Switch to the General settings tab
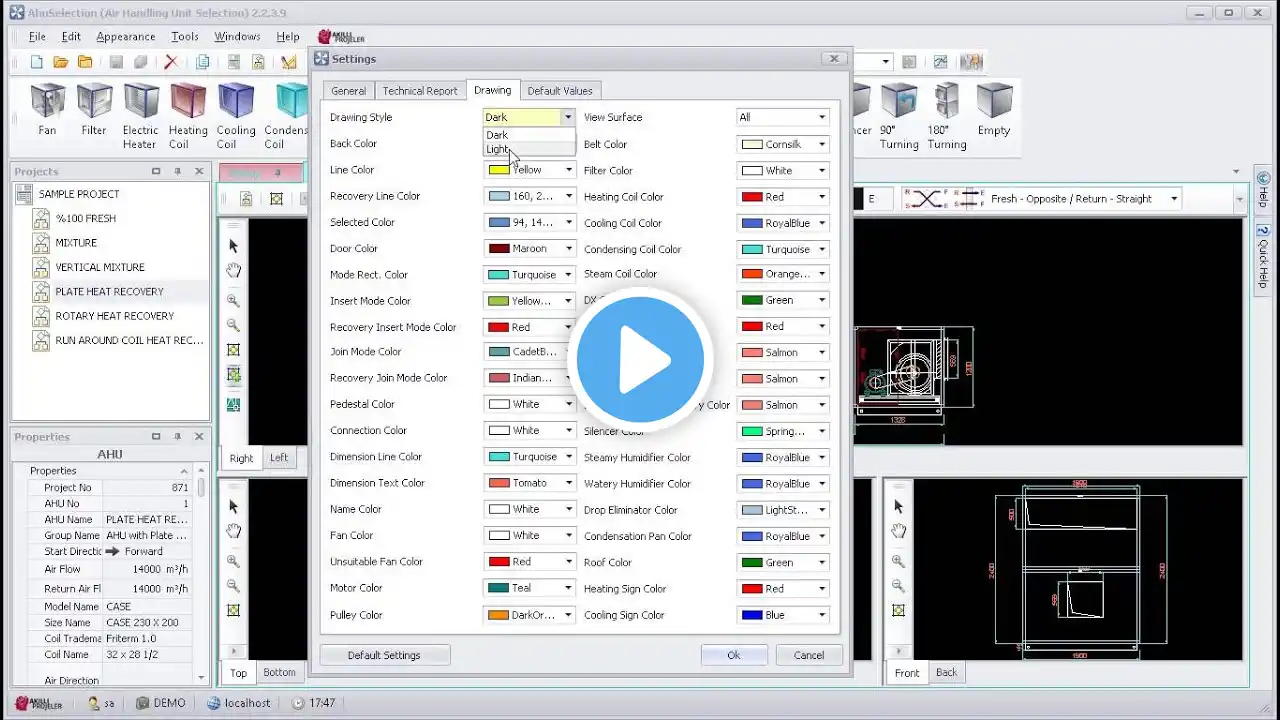The image size is (1280, 720). [348, 91]
